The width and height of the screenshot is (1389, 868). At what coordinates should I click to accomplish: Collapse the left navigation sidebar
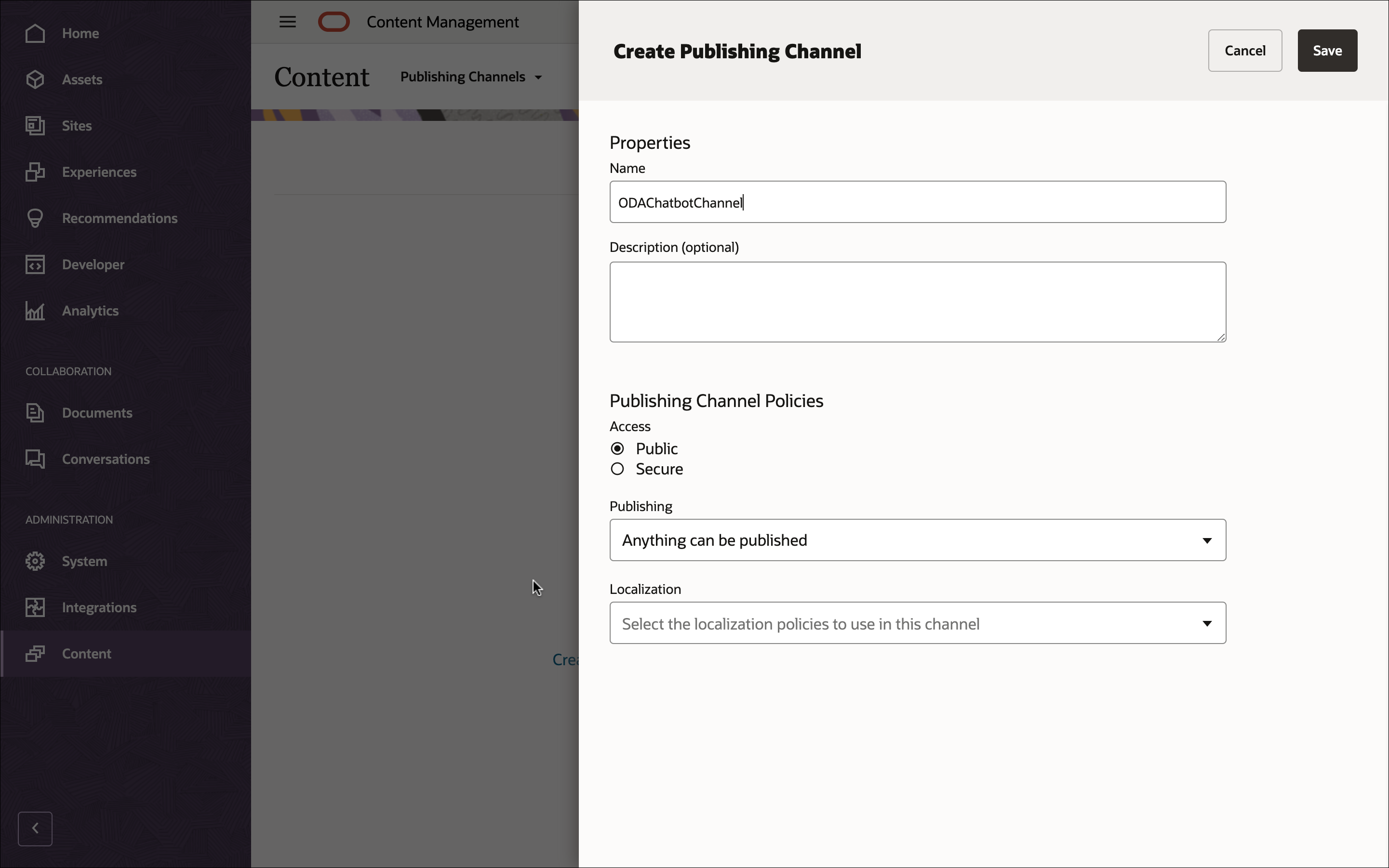point(35,829)
